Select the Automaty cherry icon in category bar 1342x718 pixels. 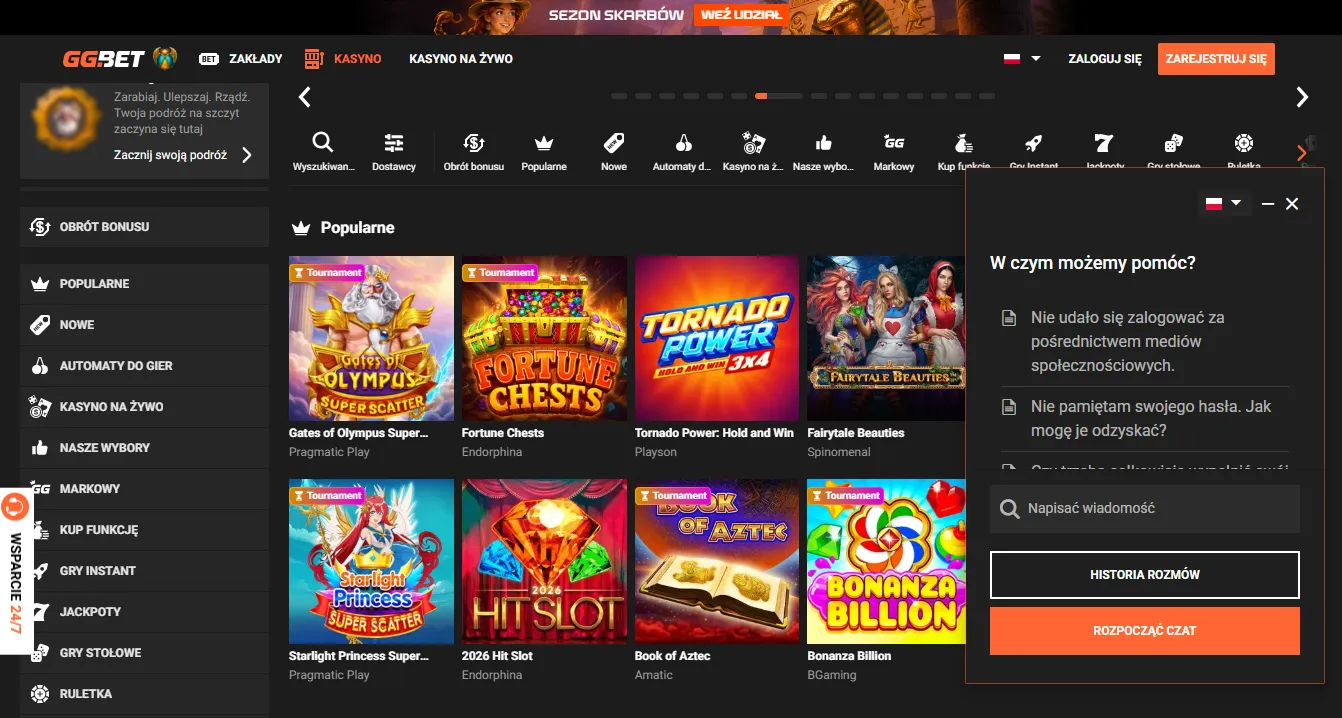pyautogui.click(x=684, y=142)
